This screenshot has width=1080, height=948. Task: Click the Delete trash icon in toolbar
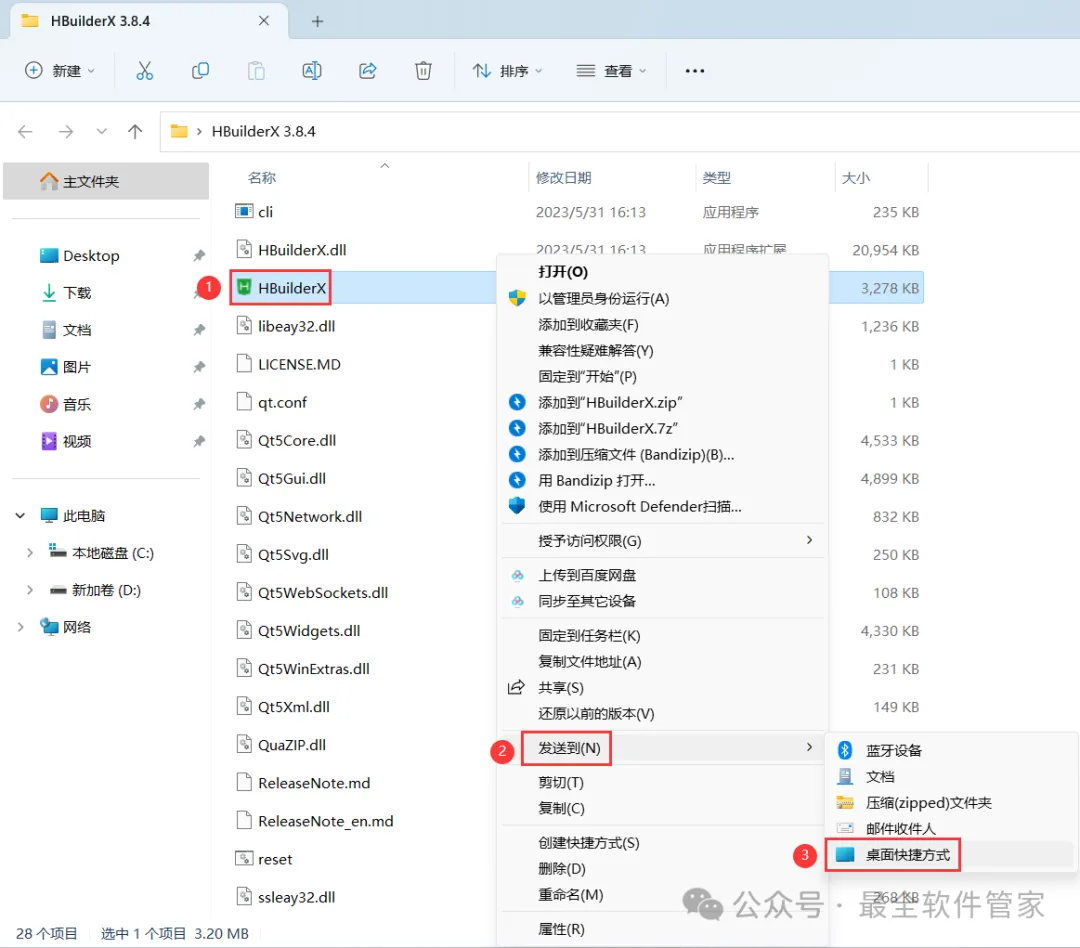point(424,71)
